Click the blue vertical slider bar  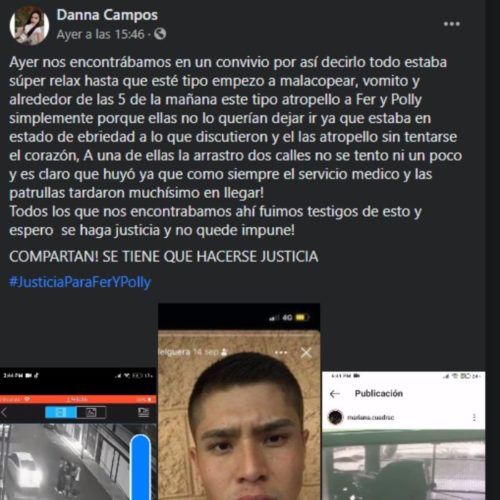click(x=140, y=467)
